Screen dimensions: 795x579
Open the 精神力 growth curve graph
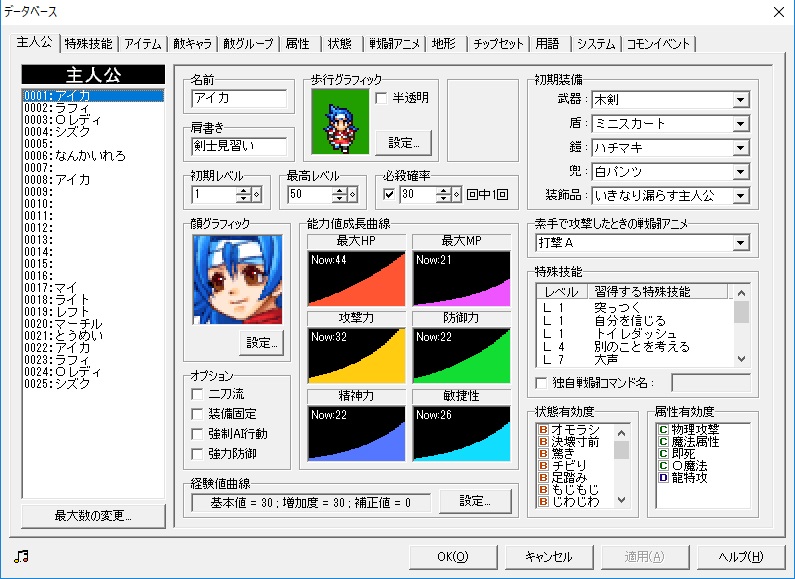click(x=356, y=433)
